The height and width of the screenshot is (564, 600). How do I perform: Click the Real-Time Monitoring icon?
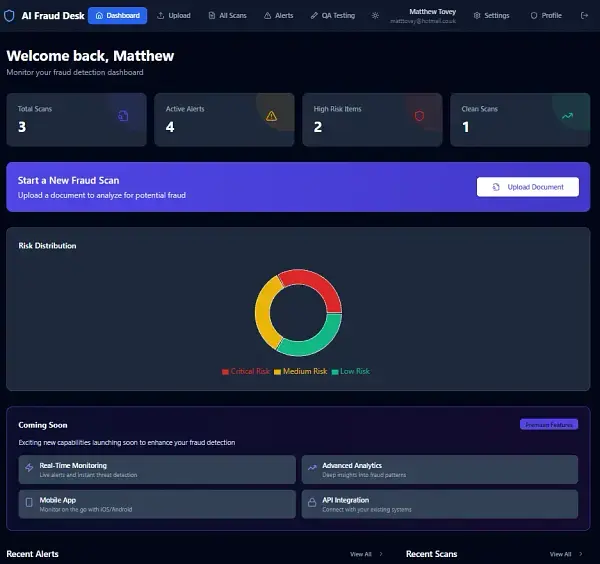[30, 466]
